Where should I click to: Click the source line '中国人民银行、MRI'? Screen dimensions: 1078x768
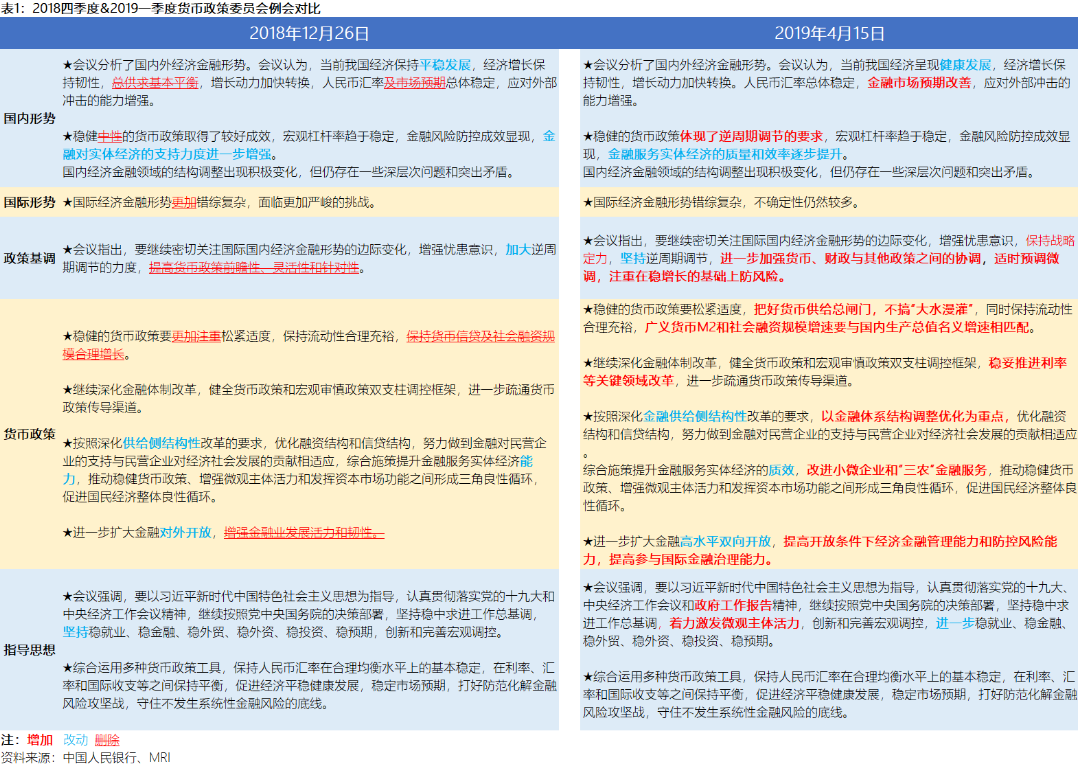pyautogui.click(x=116, y=757)
